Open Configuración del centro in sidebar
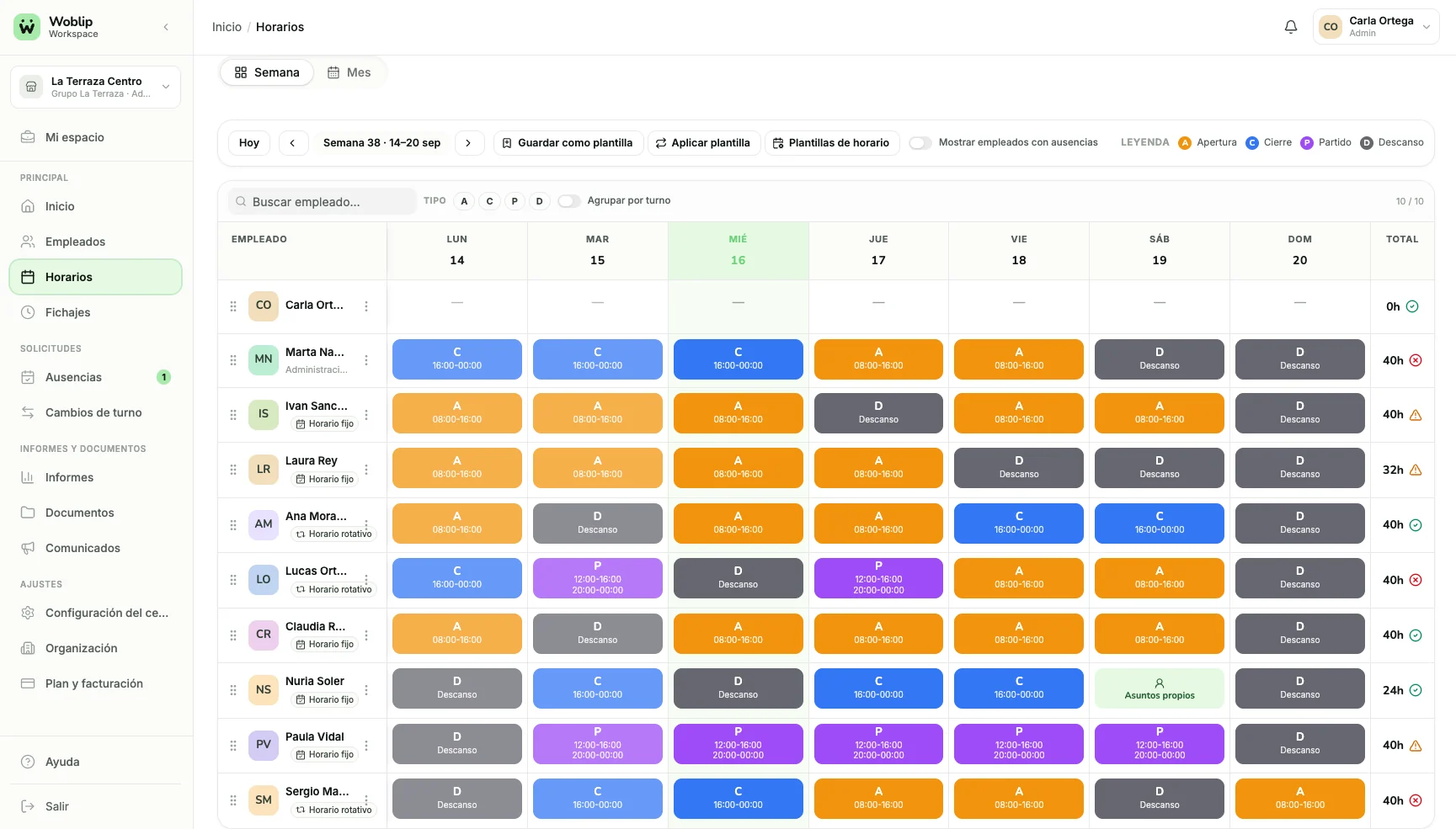 96,613
